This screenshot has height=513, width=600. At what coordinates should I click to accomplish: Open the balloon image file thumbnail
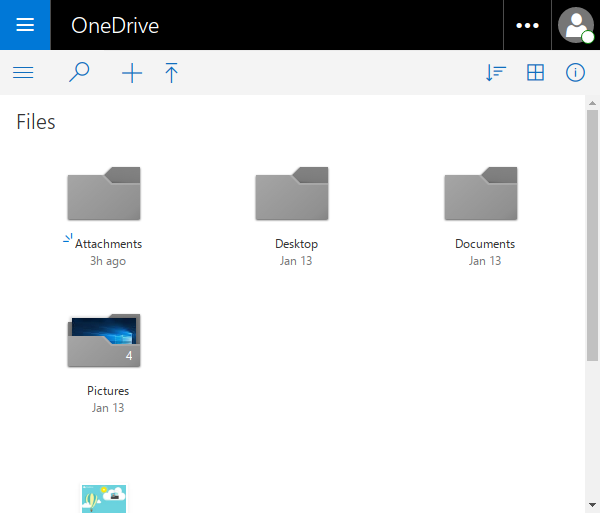(x=104, y=499)
